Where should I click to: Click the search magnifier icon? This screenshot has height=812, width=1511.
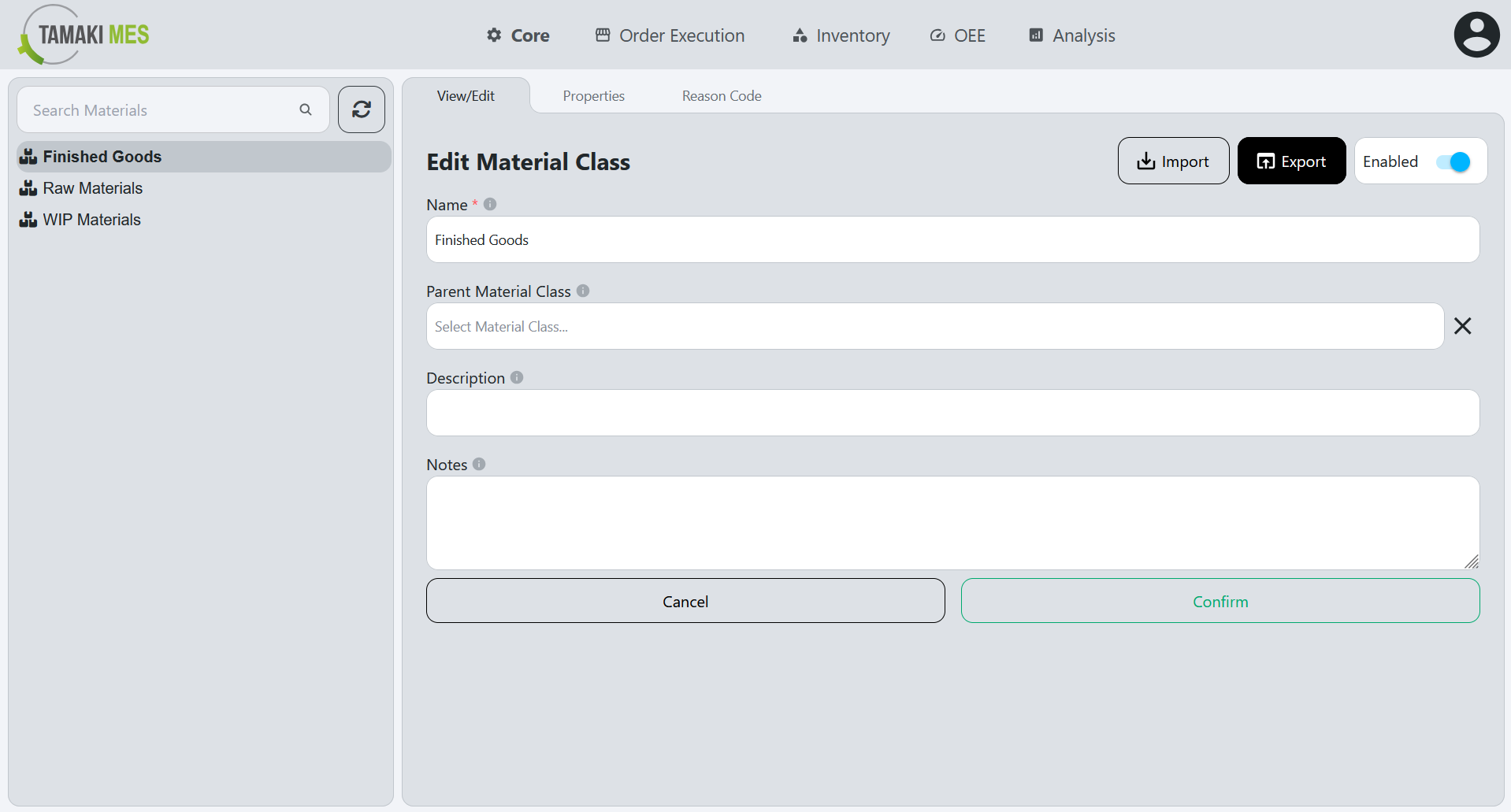(x=306, y=109)
